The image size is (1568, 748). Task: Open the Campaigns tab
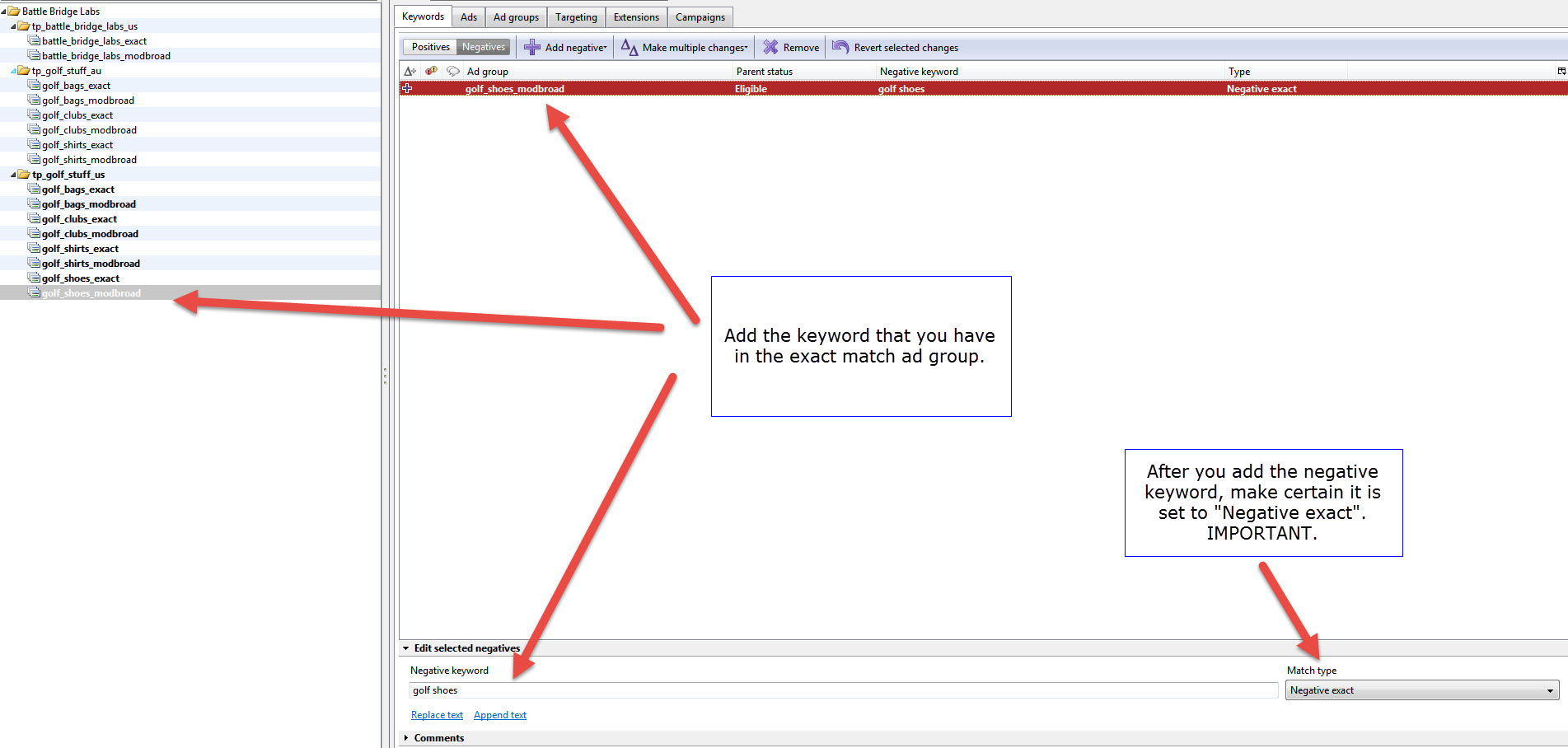point(700,17)
